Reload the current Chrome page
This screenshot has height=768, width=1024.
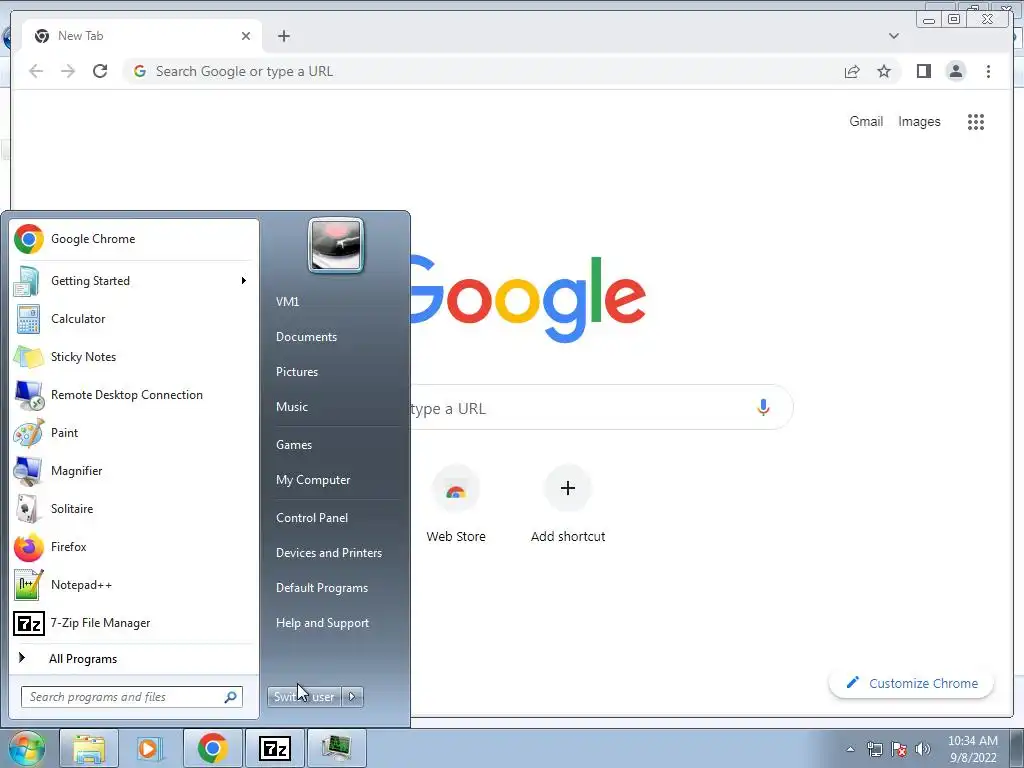(x=100, y=71)
